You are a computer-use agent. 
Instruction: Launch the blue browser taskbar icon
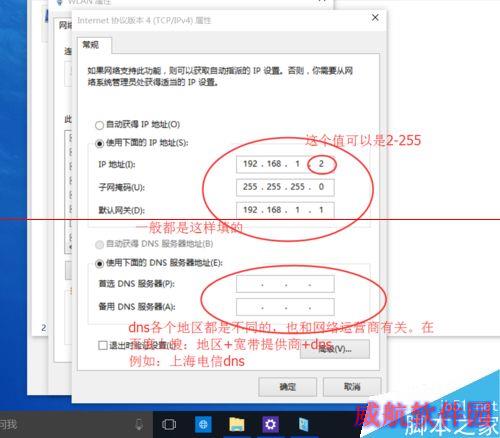(x=203, y=424)
